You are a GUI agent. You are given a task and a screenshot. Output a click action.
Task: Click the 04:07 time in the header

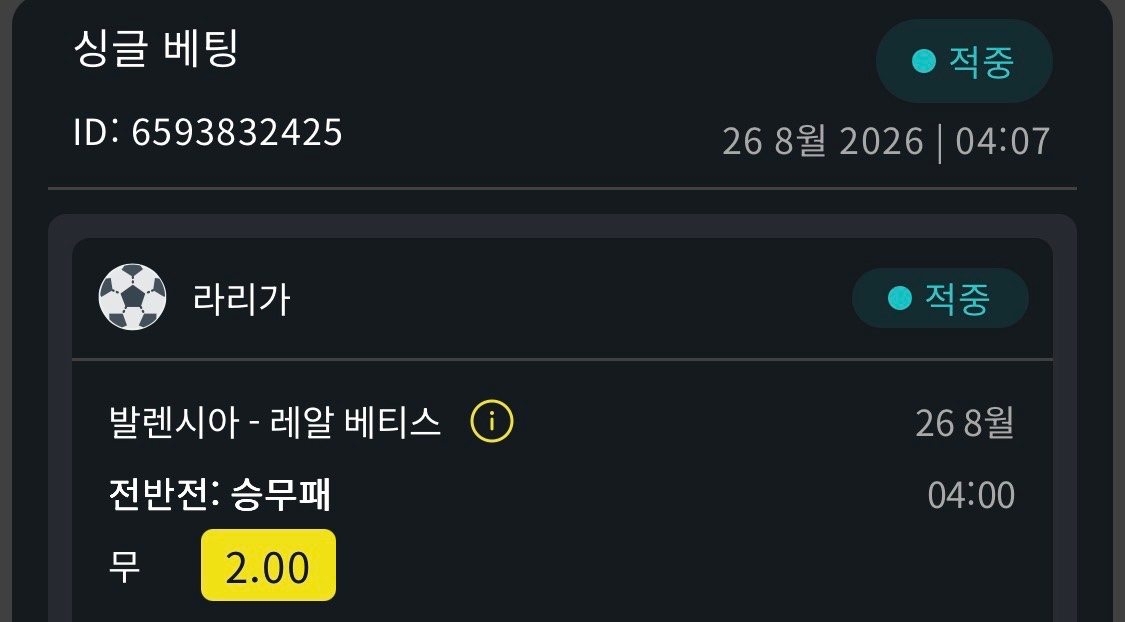[x=1003, y=141]
